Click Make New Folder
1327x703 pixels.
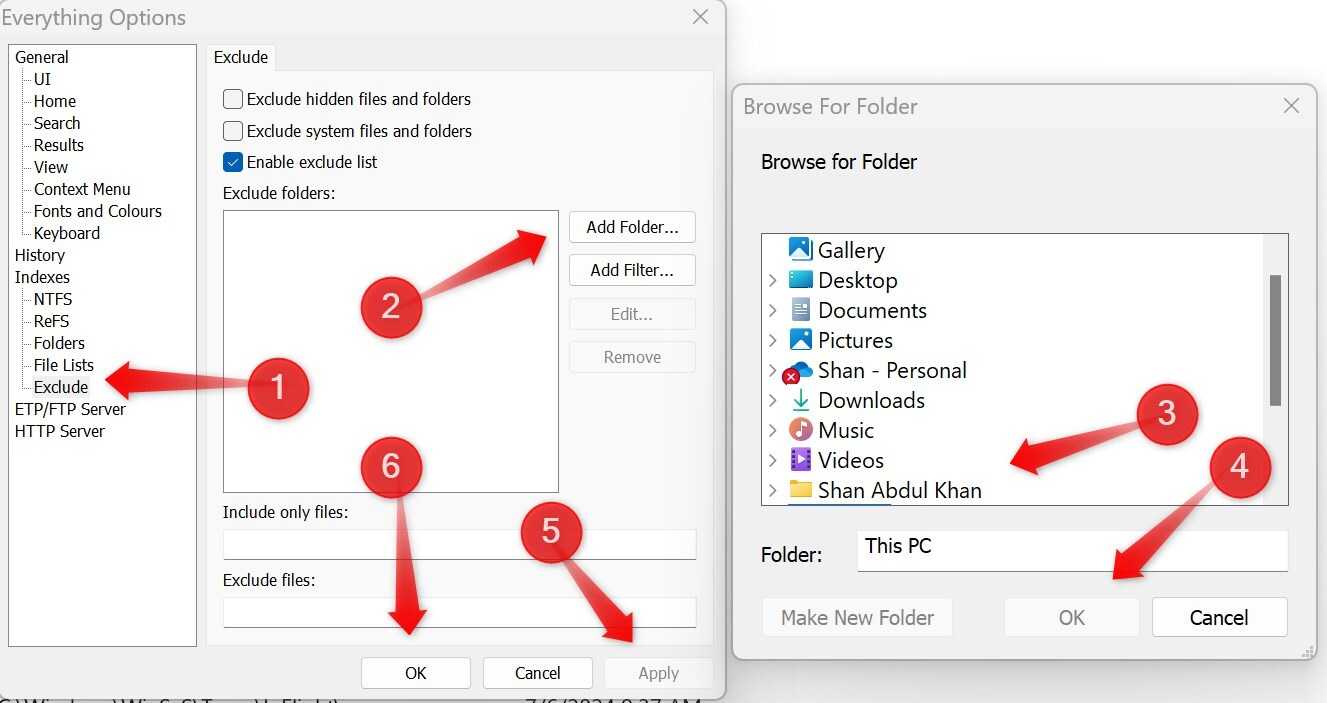coord(857,617)
